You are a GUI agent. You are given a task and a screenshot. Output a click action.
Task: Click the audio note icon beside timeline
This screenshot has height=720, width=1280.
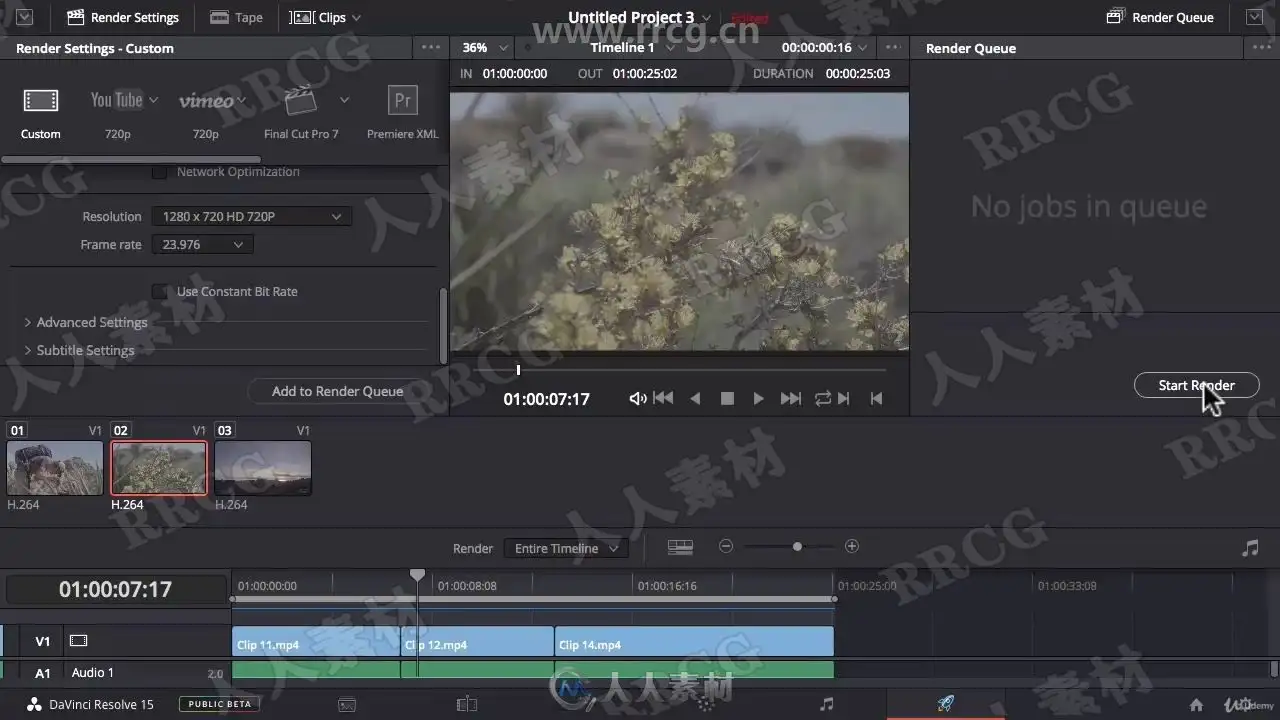click(x=1250, y=548)
